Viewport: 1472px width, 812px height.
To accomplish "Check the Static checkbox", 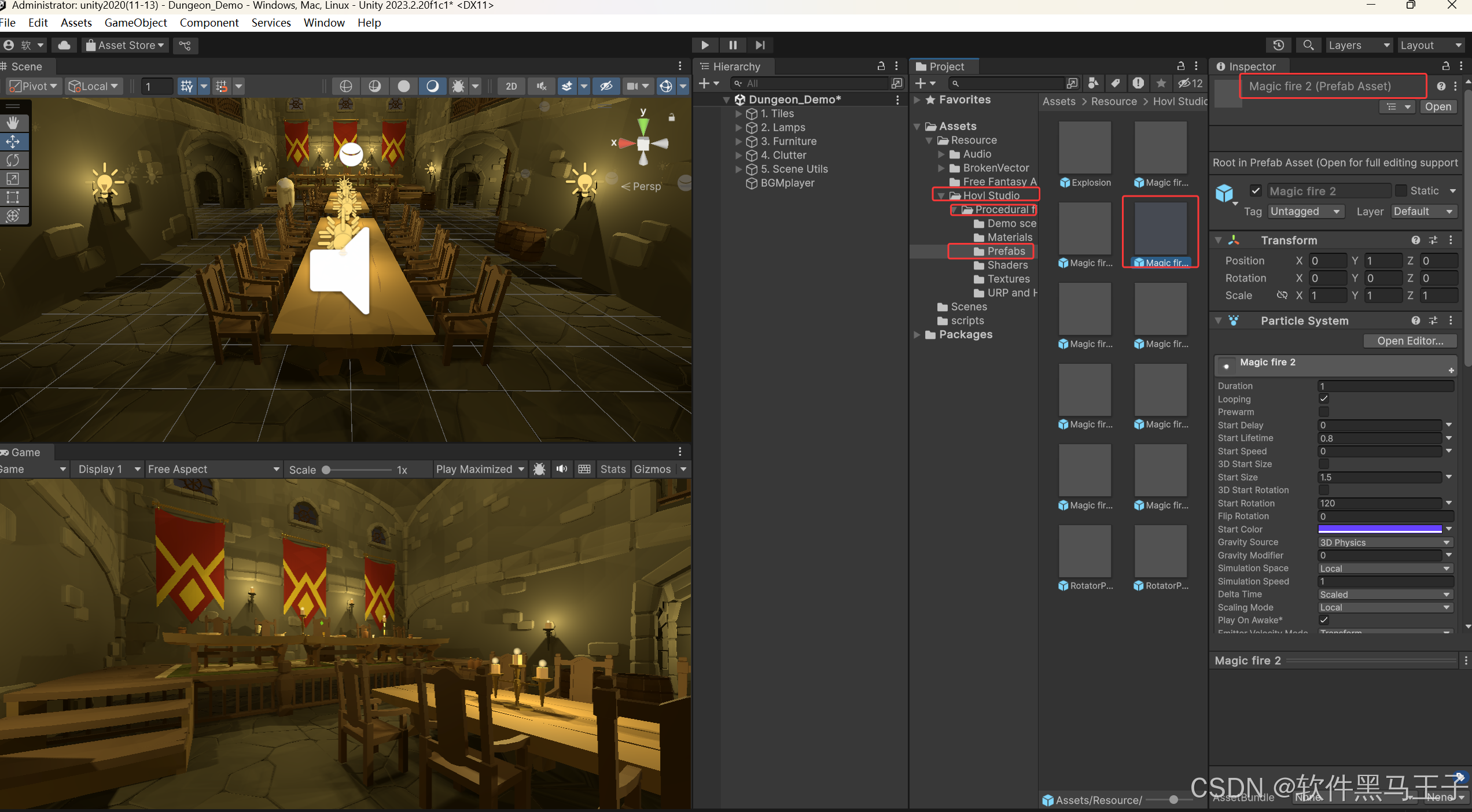I will point(1401,191).
